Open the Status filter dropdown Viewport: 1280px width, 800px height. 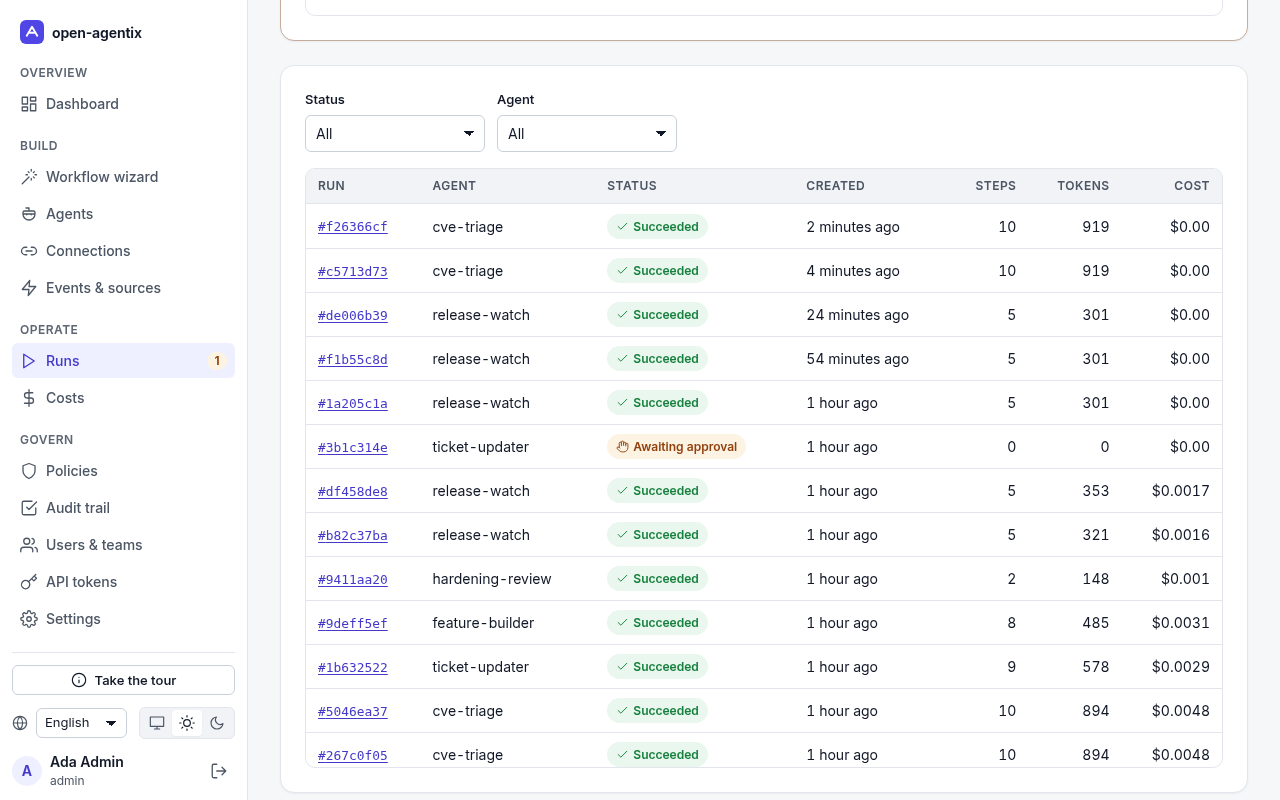pos(395,134)
